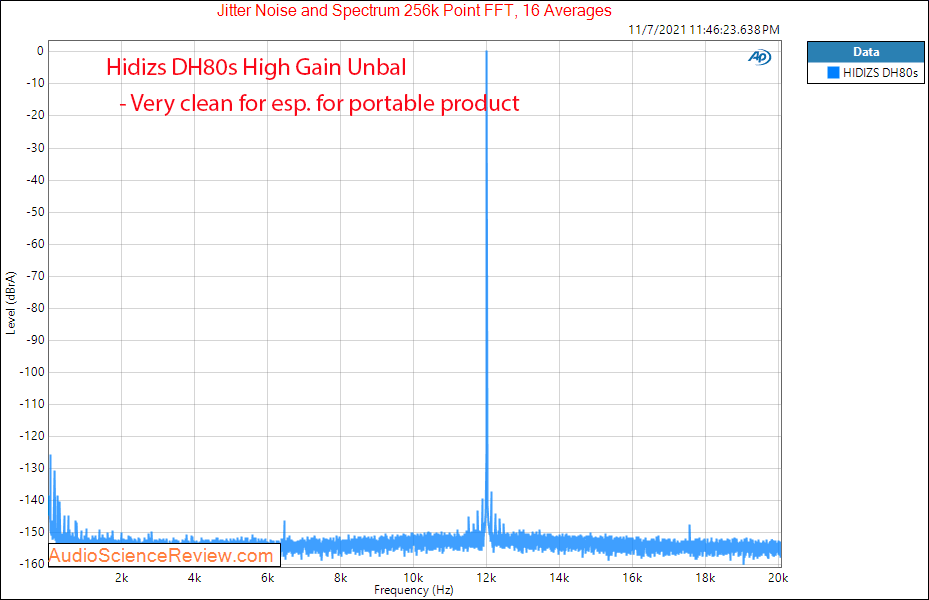The width and height of the screenshot is (929, 600).
Task: Click the 18k frequency tick label
Action: coord(705,578)
